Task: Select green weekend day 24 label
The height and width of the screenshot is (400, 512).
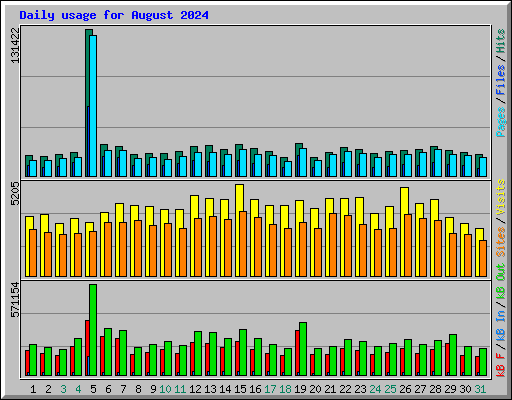Action: (375, 389)
